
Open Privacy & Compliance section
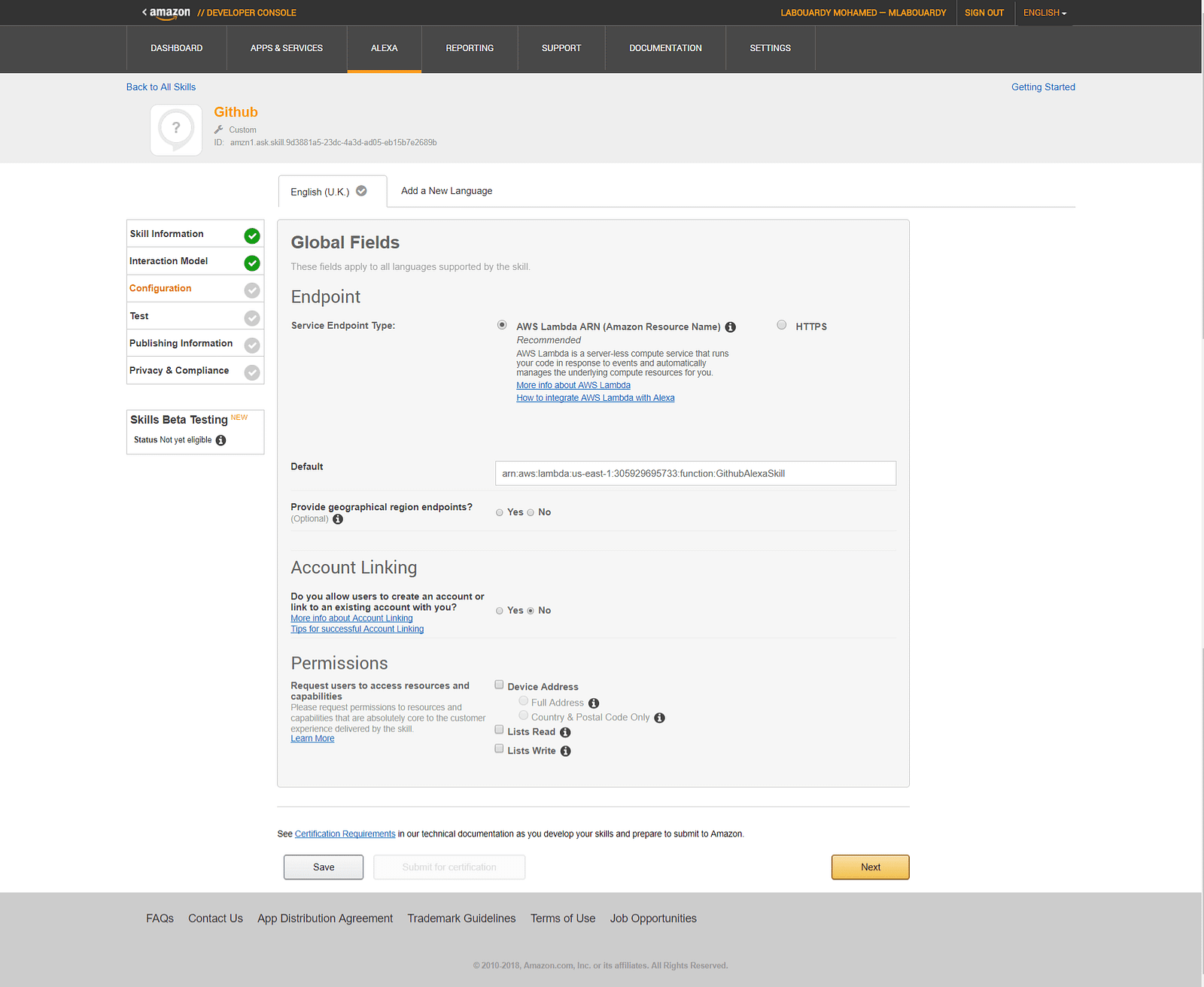click(x=196, y=370)
